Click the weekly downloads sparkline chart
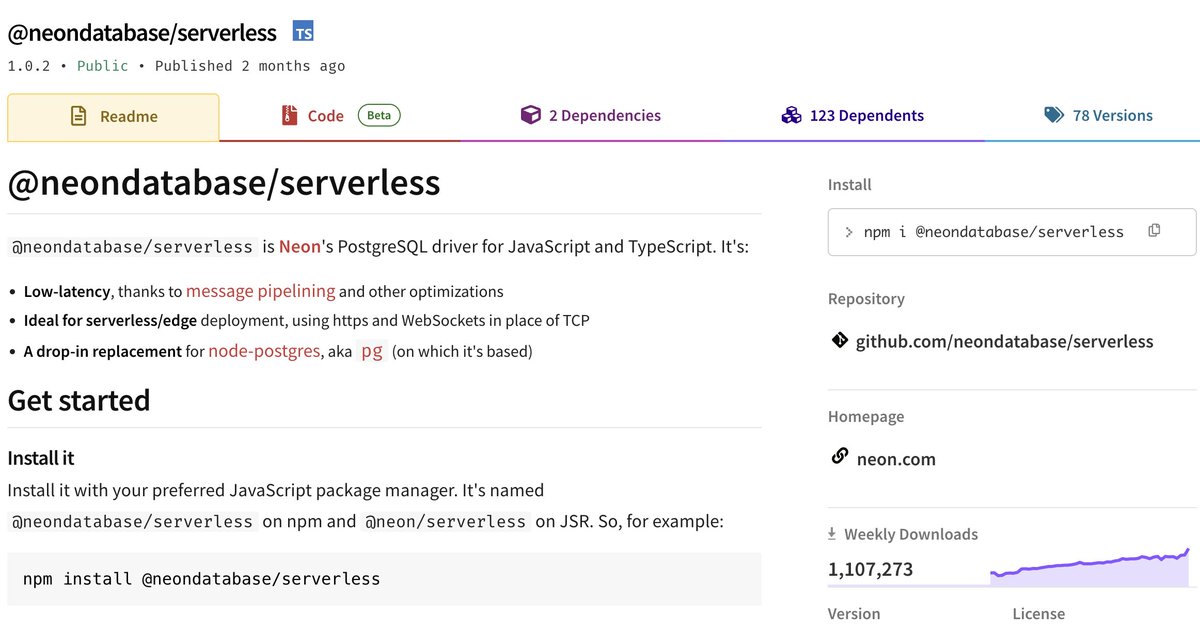The width and height of the screenshot is (1200, 630). (x=1089, y=566)
